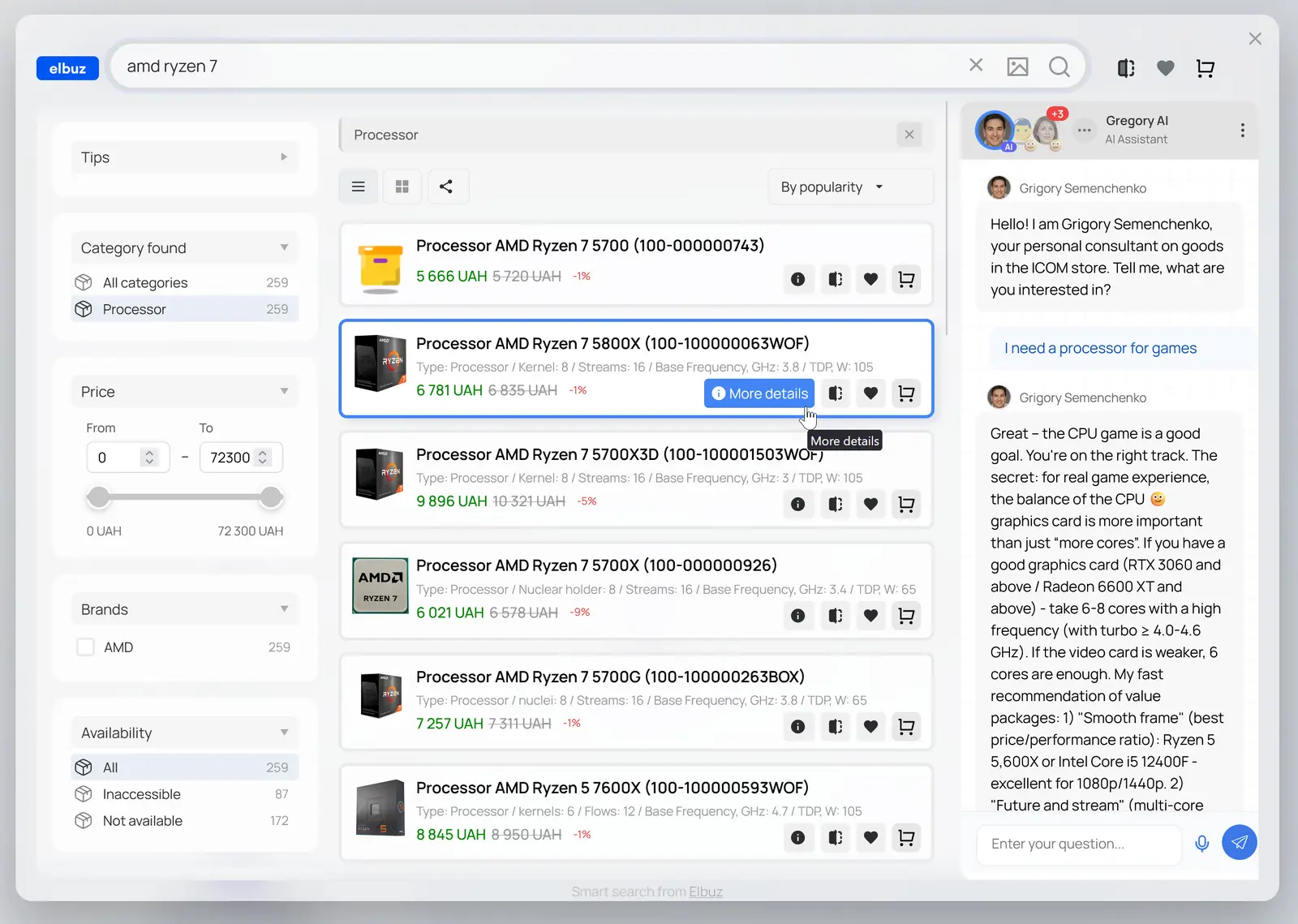The height and width of the screenshot is (924, 1298).
Task: Add Ryzen 5 7600X to comparison
Action: tap(835, 837)
